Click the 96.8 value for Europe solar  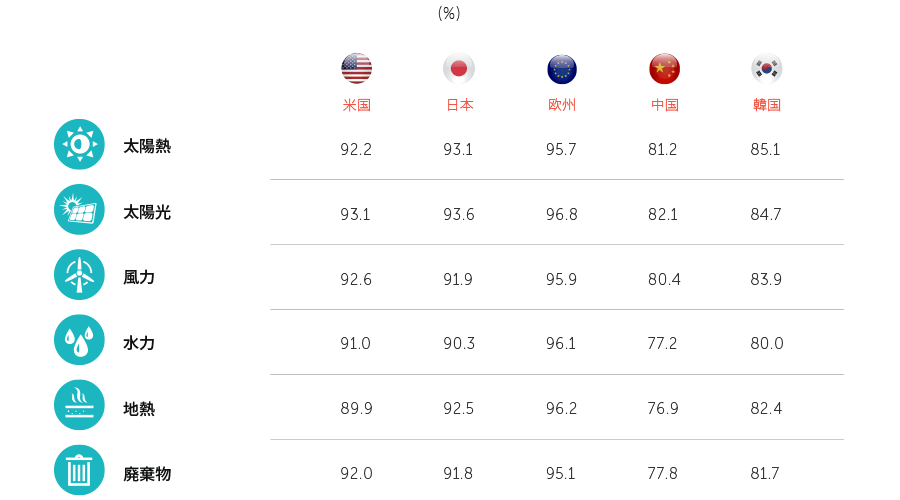[x=561, y=214]
